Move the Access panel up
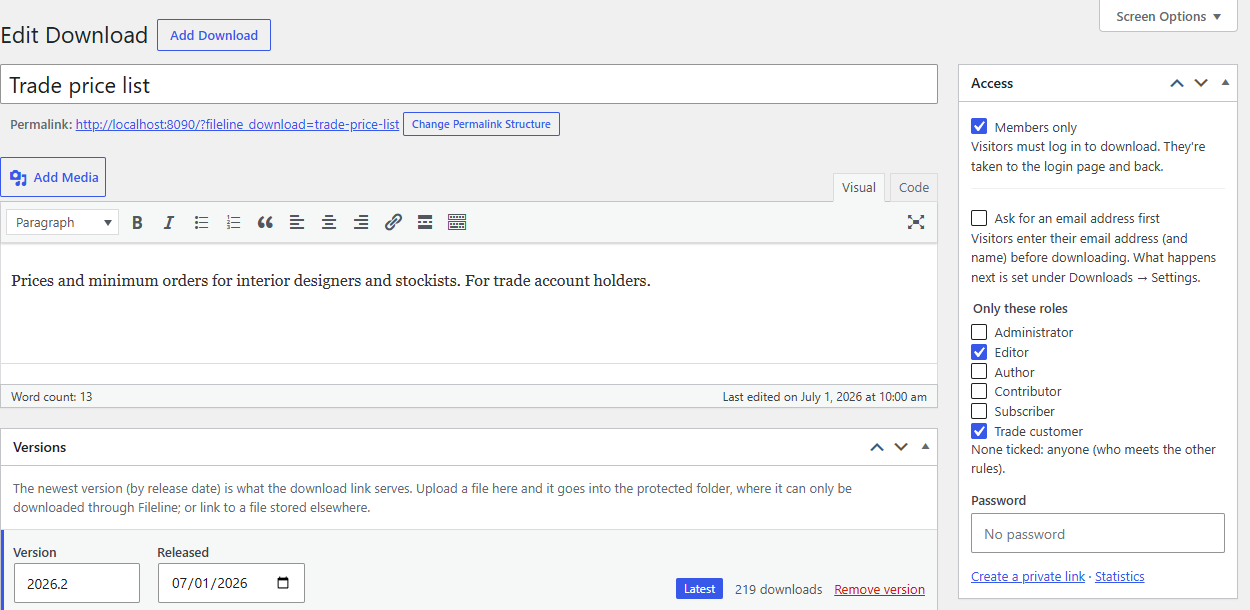1250x610 pixels. (x=1177, y=83)
